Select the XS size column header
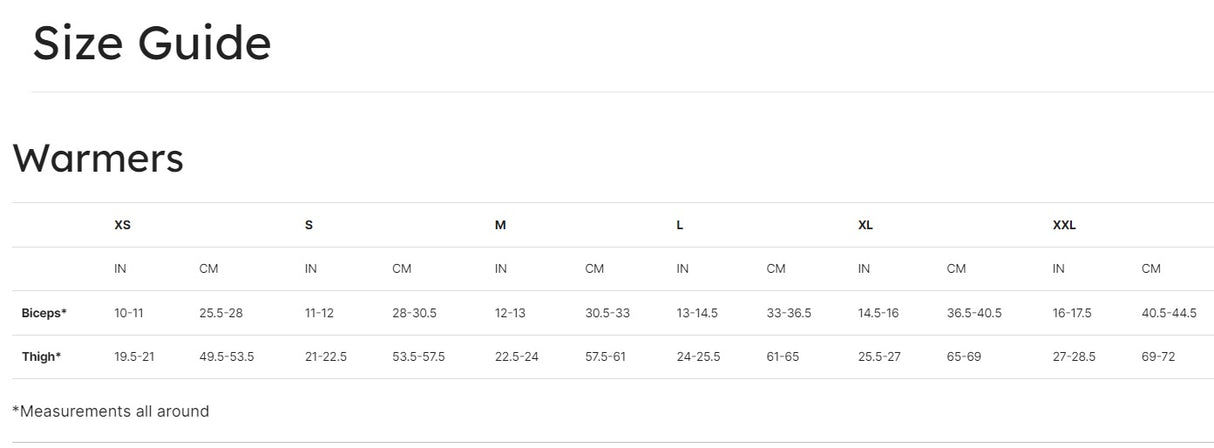Screen dimensions: 1214x448 [122, 225]
